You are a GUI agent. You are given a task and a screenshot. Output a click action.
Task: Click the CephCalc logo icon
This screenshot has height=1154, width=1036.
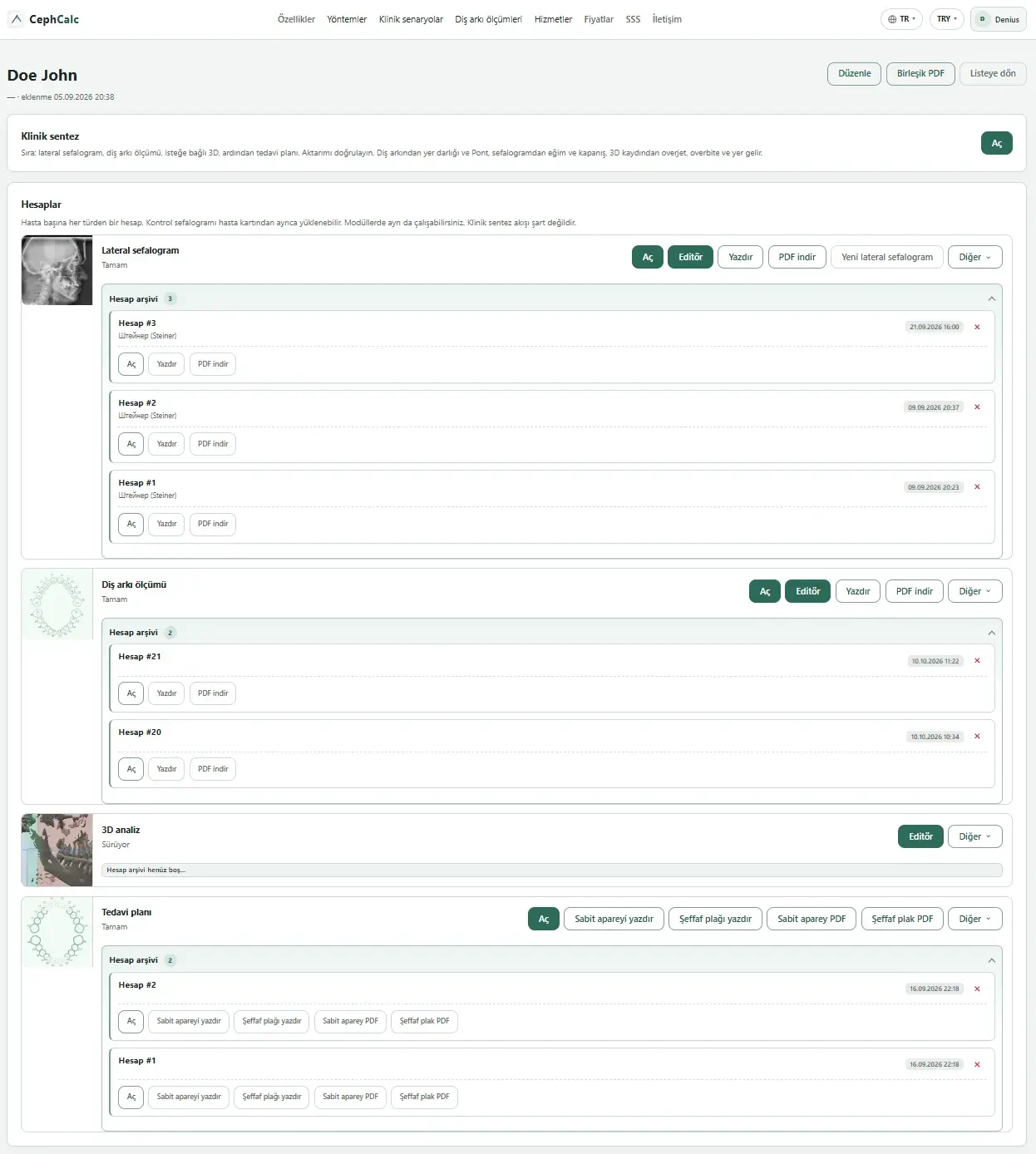[17, 19]
